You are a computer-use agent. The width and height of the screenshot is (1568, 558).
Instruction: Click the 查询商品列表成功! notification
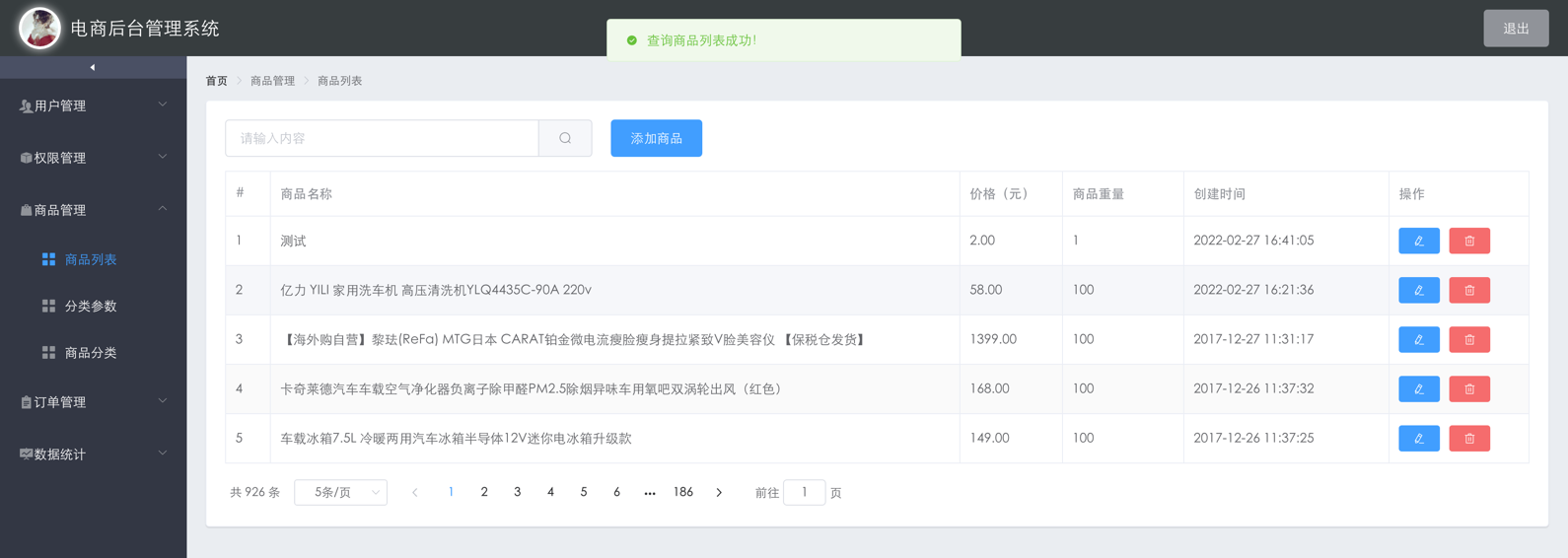click(784, 40)
